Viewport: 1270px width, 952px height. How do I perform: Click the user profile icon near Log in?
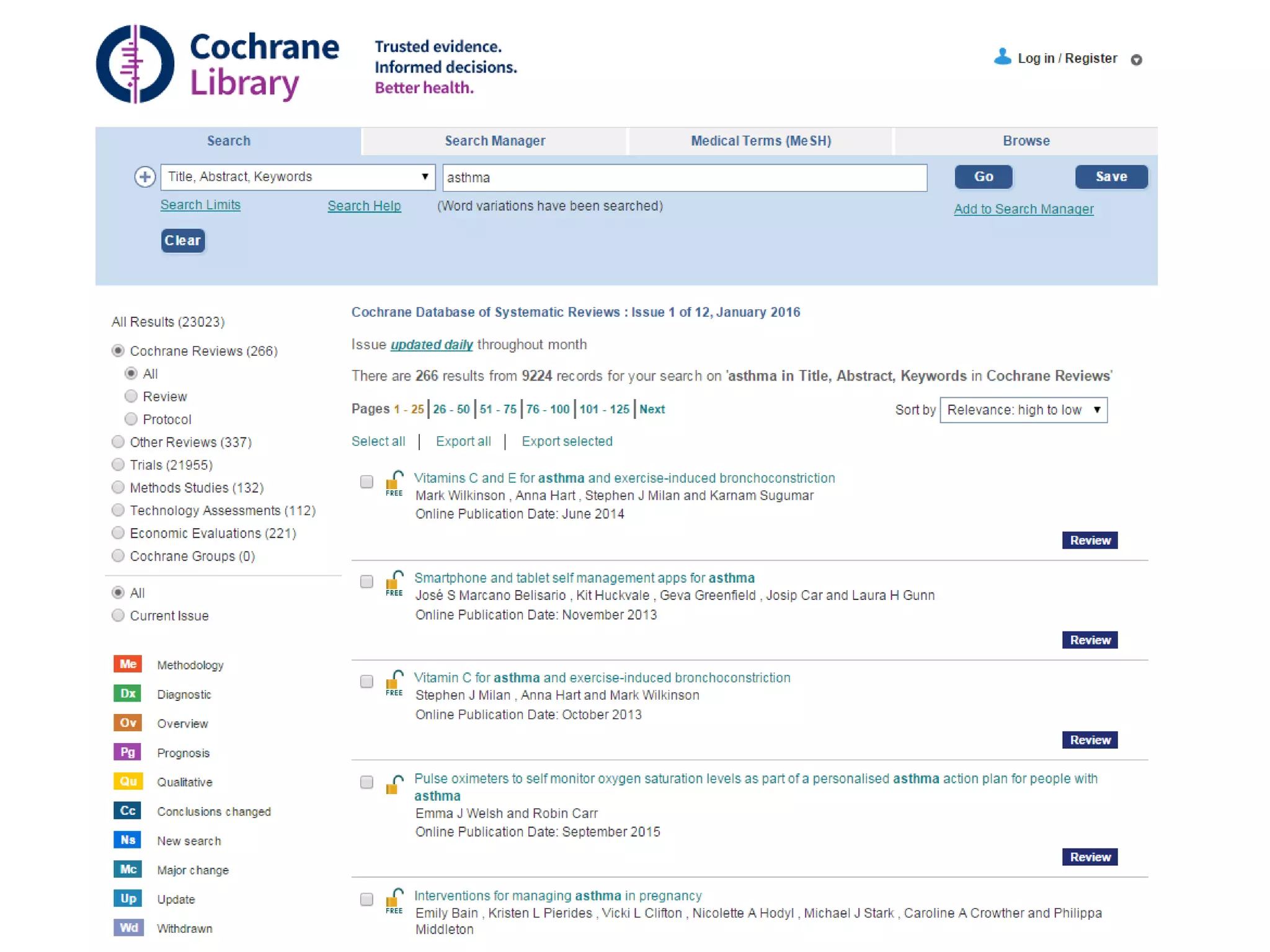[x=1002, y=57]
